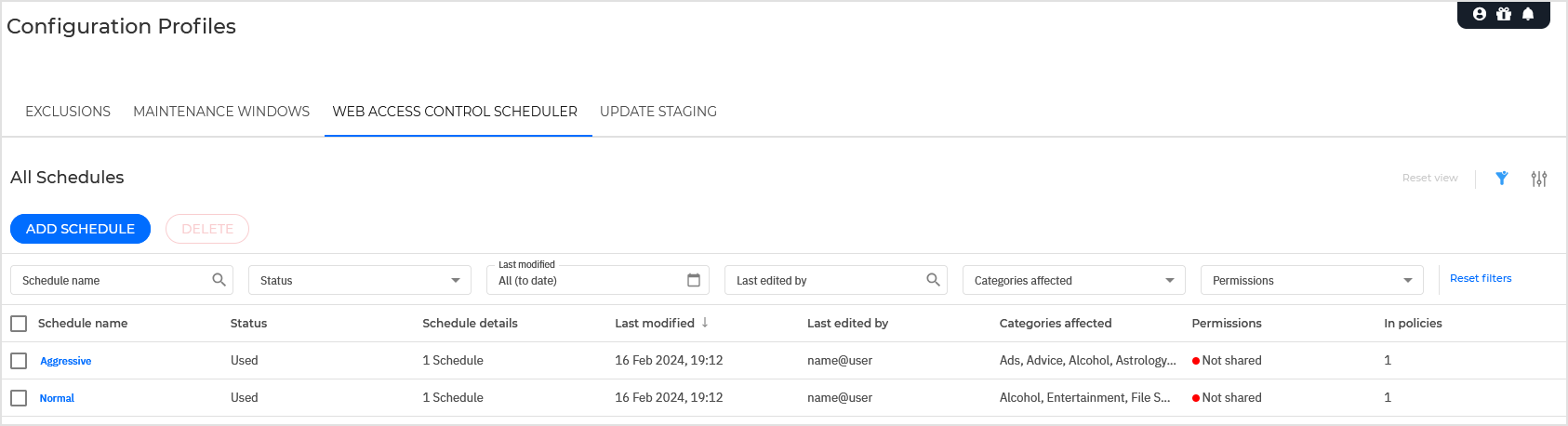Screen dimensions: 1568x426
Task: Click the Categories affected column header
Action: (1056, 323)
